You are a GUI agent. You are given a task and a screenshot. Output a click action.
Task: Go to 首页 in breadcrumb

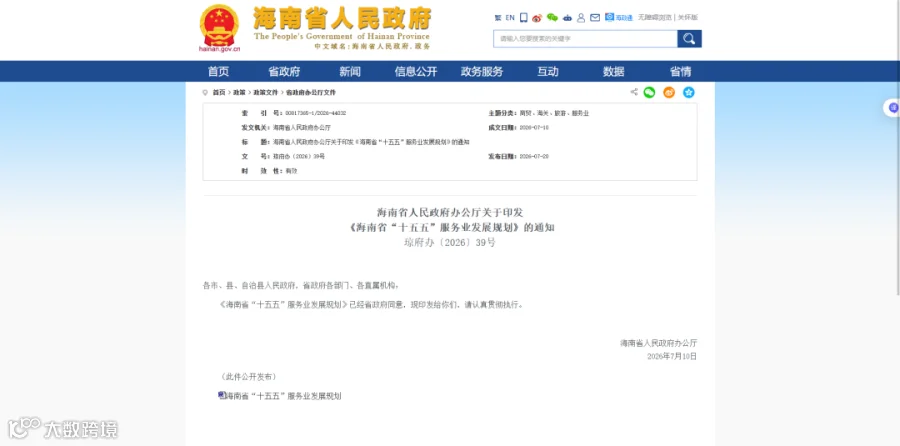pos(219,92)
